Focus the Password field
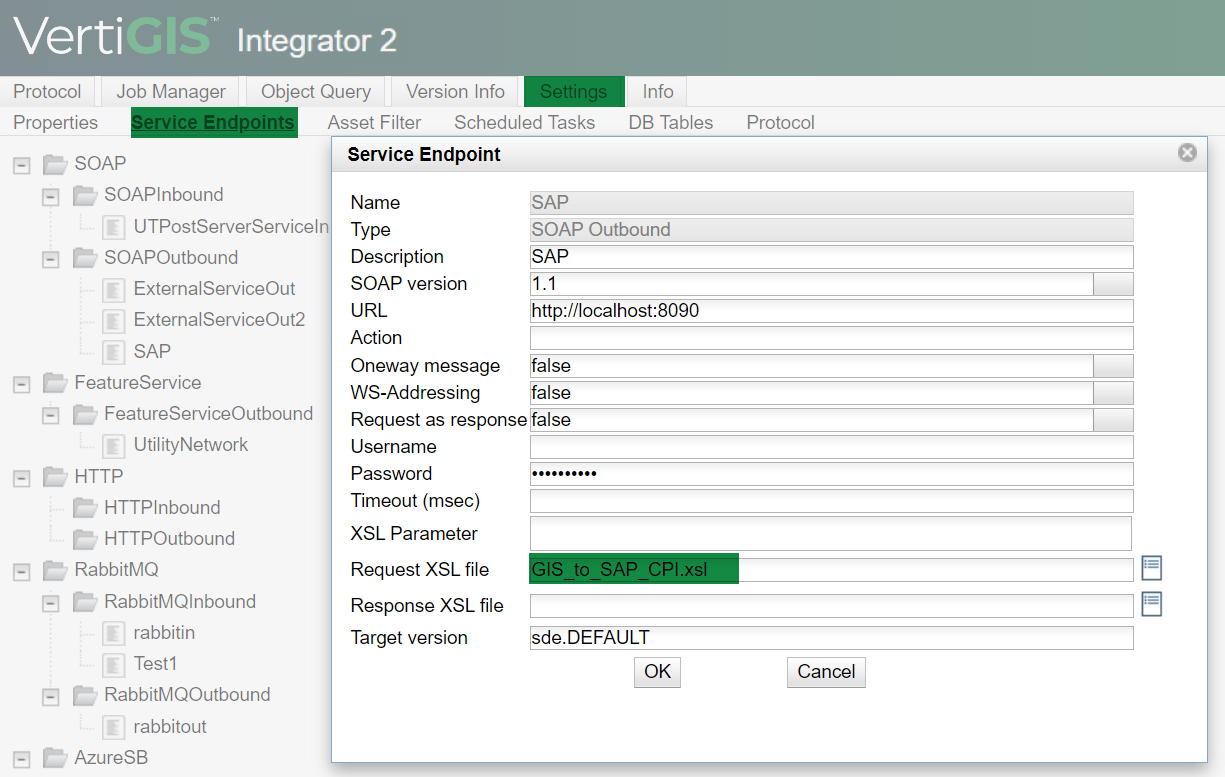The width and height of the screenshot is (1225, 777). pos(832,474)
